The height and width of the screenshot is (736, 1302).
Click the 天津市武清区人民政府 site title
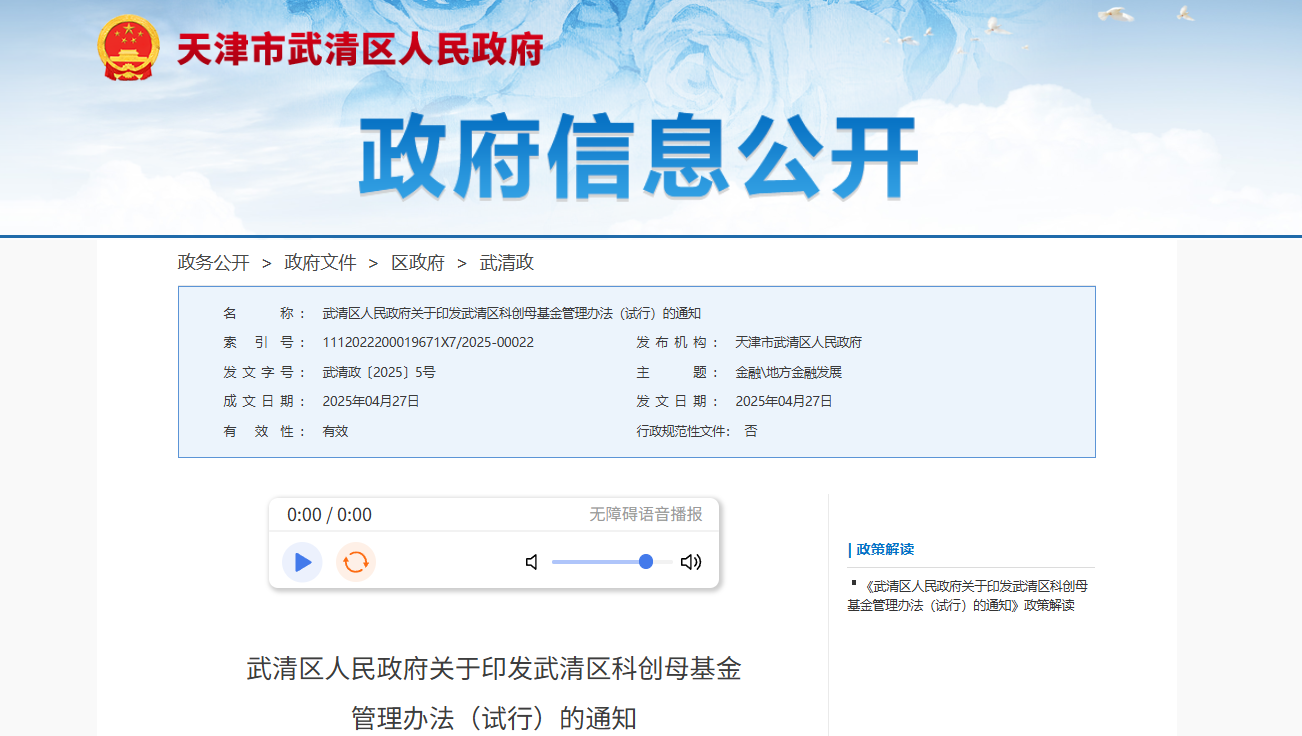(x=360, y=49)
